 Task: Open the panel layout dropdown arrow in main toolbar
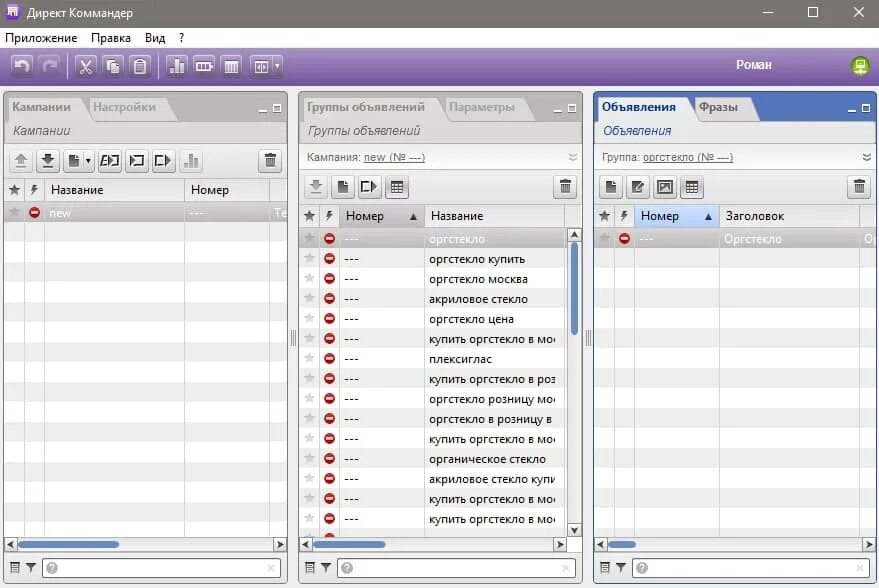pos(277,66)
